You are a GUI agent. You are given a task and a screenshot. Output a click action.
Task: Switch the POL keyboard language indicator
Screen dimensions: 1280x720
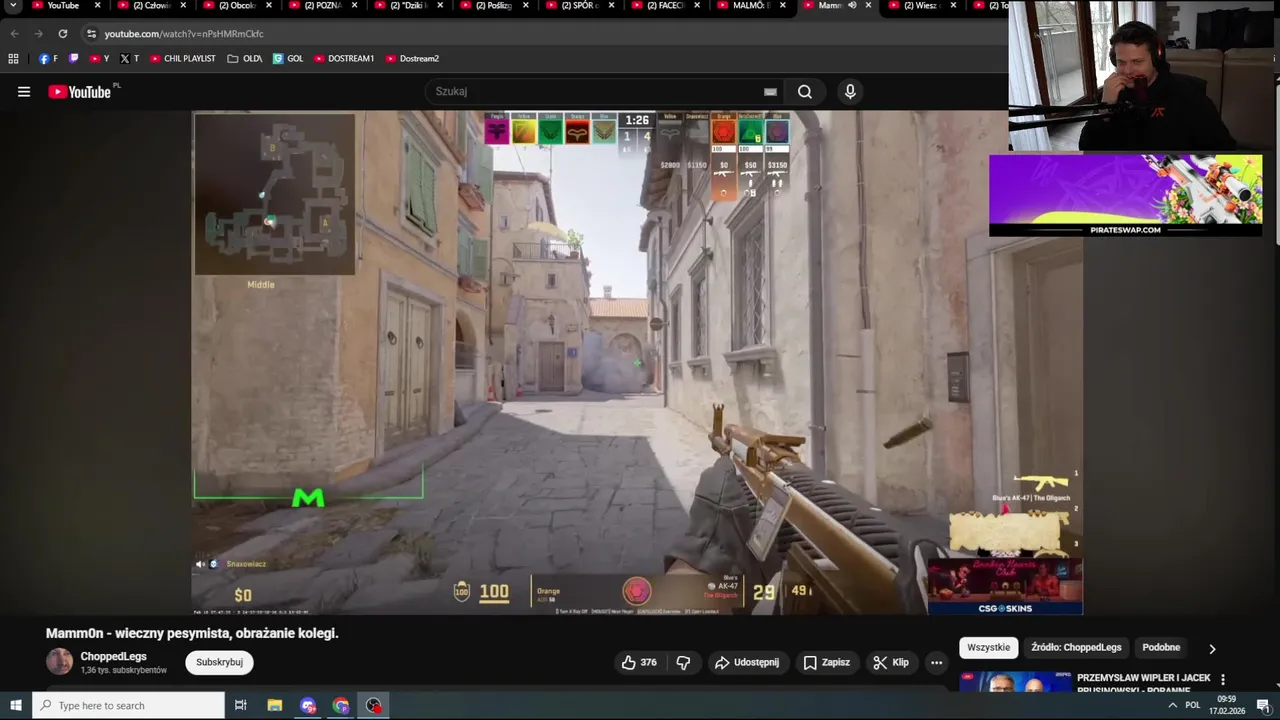pyautogui.click(x=1192, y=705)
